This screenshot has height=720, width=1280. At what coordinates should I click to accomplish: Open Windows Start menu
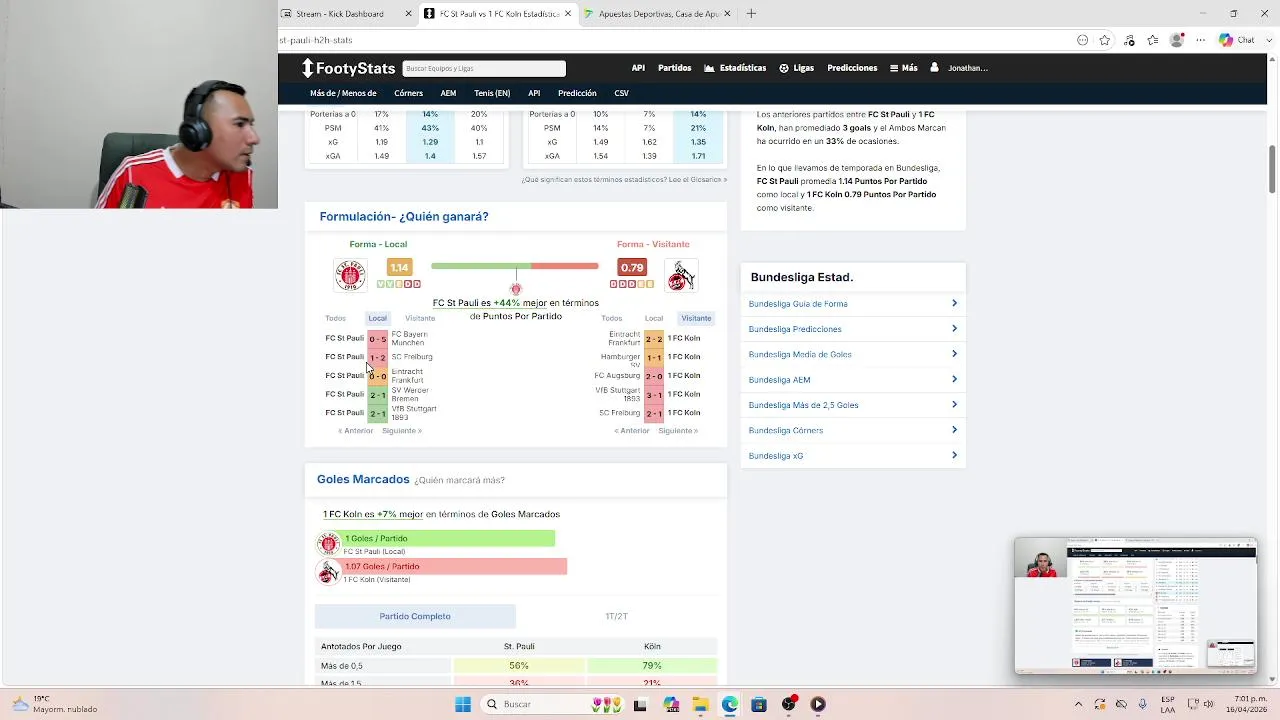coord(463,704)
